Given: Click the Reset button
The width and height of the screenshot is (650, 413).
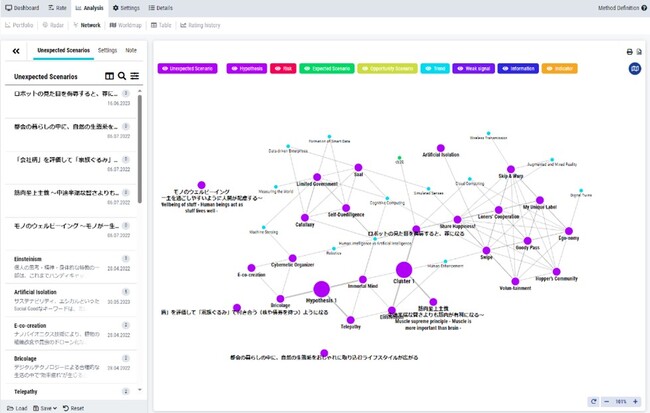Looking at the screenshot, I should pyautogui.click(x=73, y=408).
